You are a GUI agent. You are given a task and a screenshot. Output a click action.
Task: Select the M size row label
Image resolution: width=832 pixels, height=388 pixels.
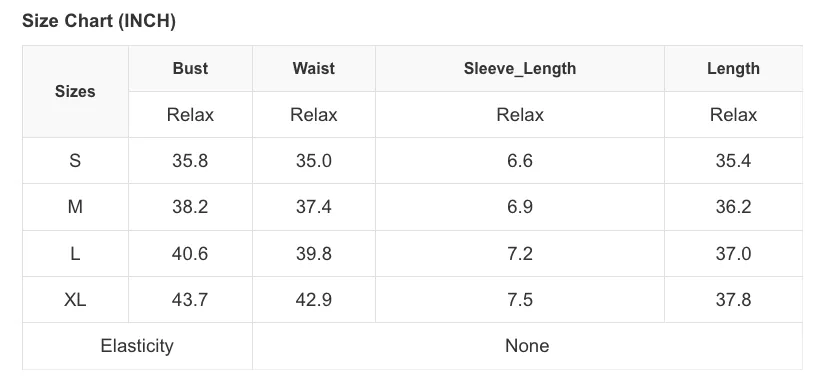pos(75,206)
